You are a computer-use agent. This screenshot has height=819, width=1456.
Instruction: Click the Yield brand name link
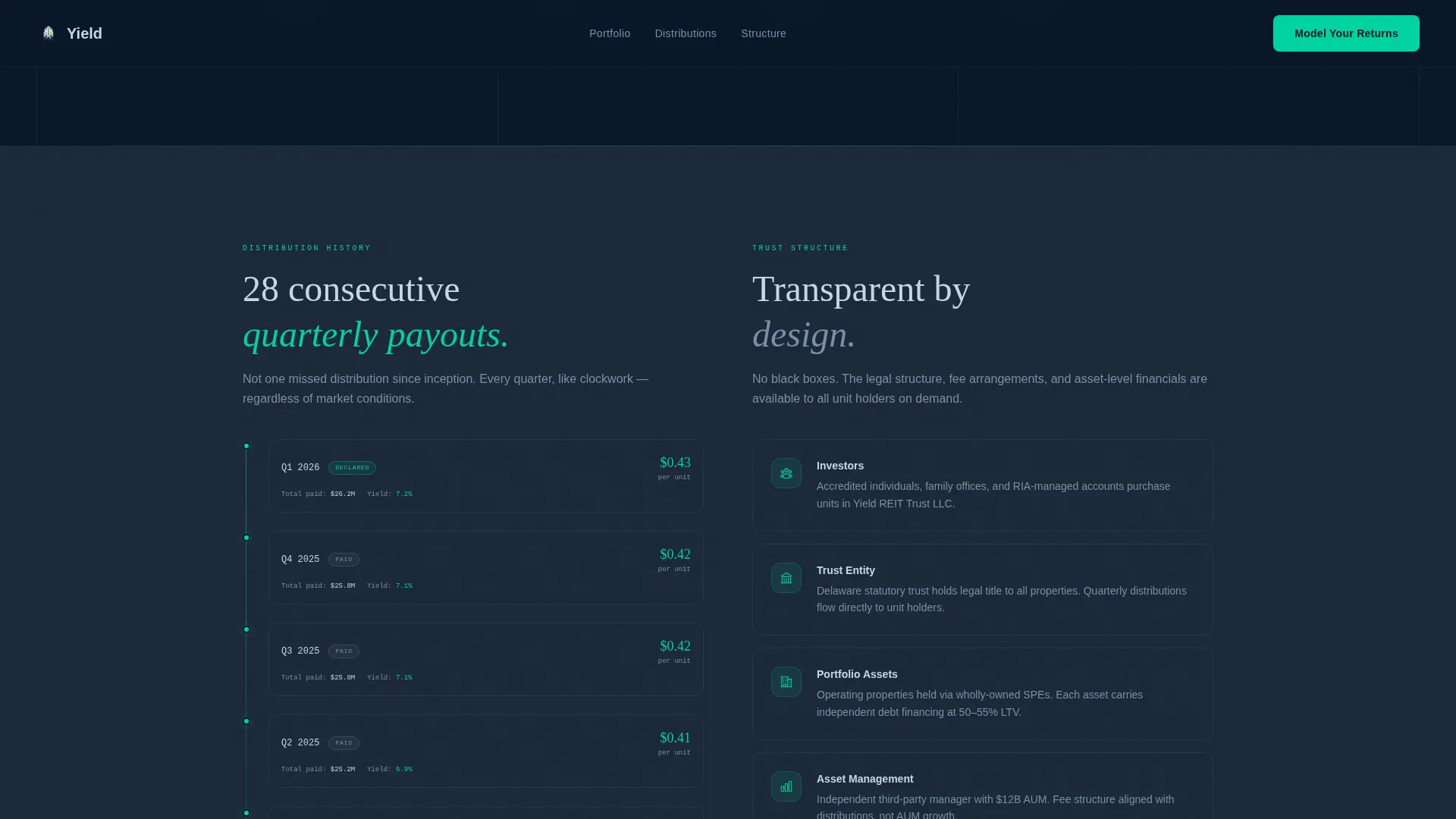[84, 33]
